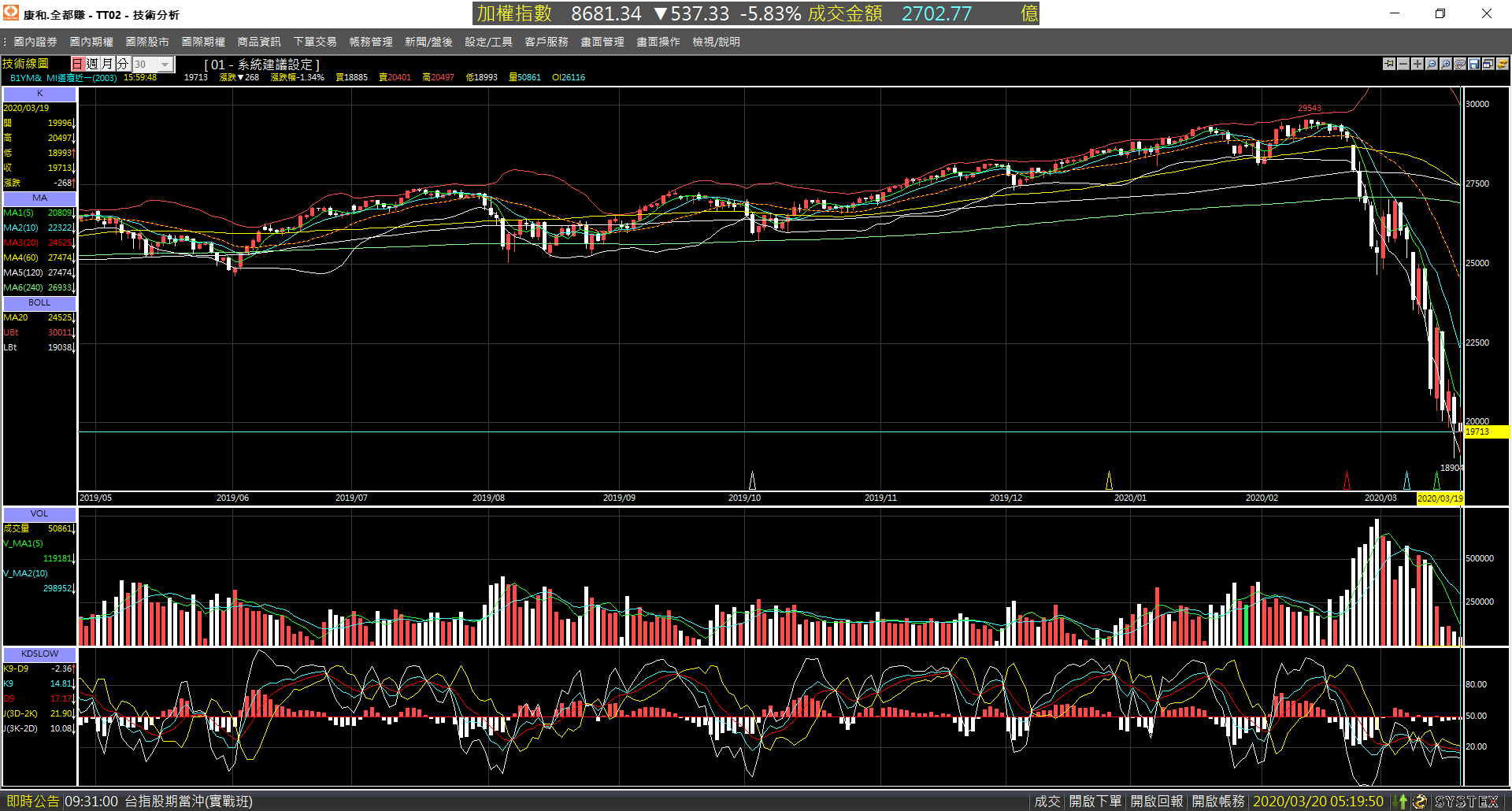Viewport: 1512px width, 811px height.
Task: Click the K indicator panel header
Action: [39, 94]
